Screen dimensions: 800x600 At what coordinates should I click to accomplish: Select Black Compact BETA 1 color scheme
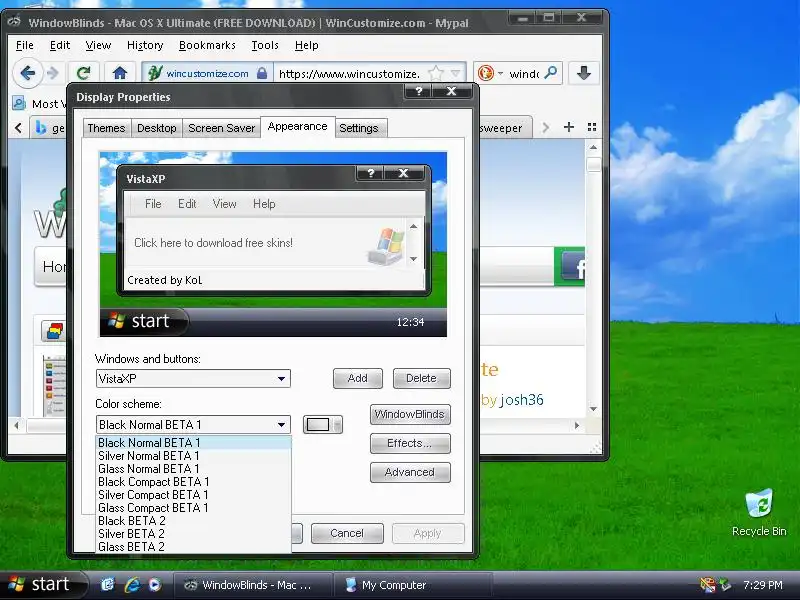(193, 482)
